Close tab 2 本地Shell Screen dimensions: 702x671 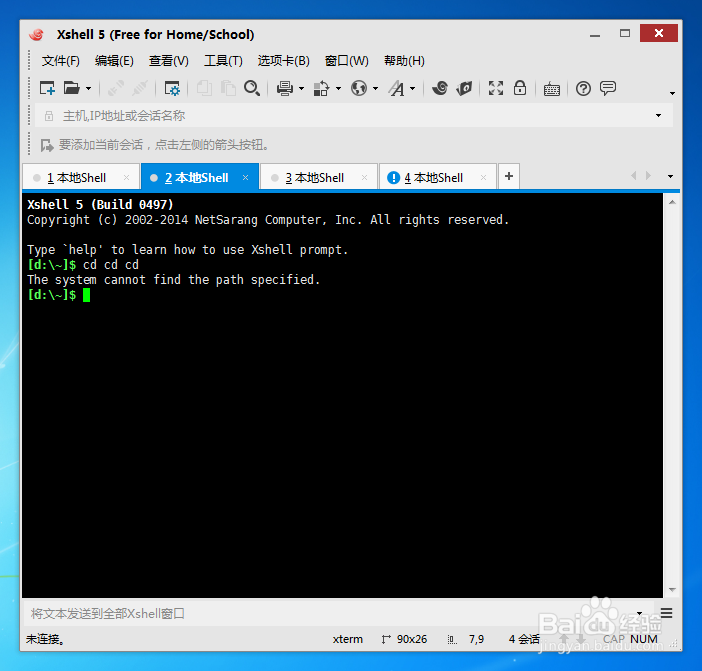[x=245, y=178]
